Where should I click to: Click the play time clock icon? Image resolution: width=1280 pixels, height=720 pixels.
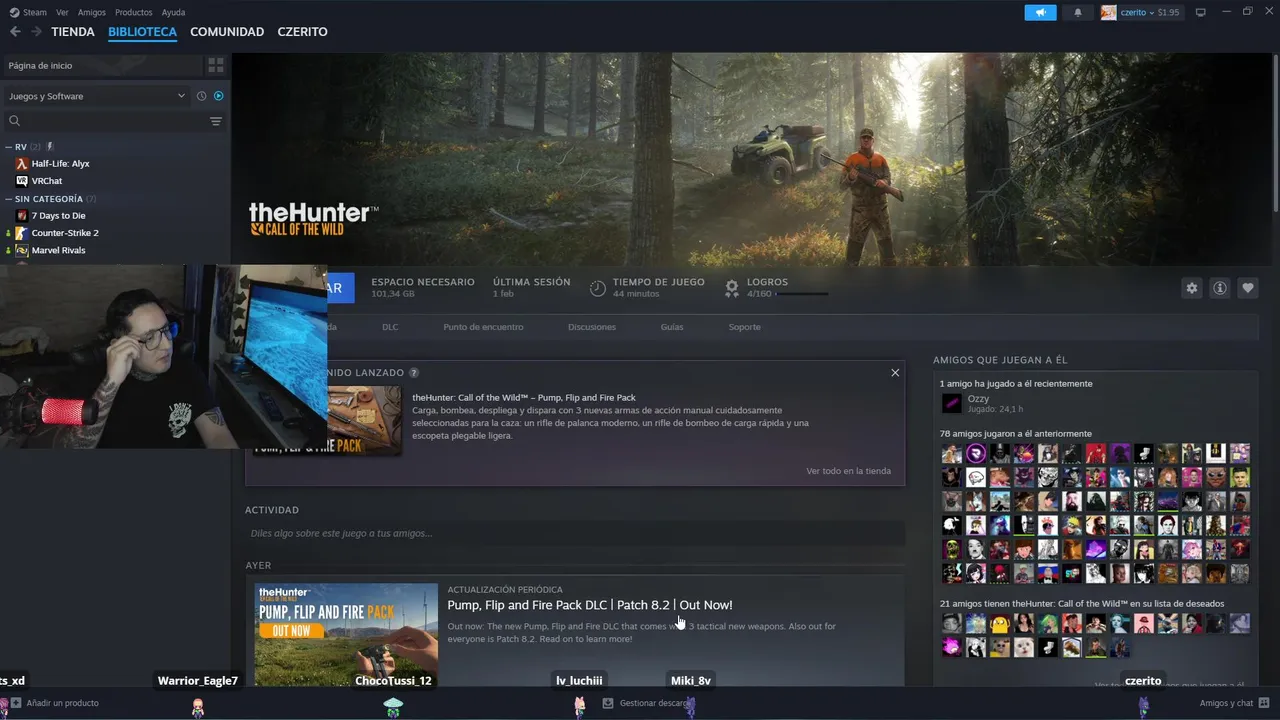[597, 288]
